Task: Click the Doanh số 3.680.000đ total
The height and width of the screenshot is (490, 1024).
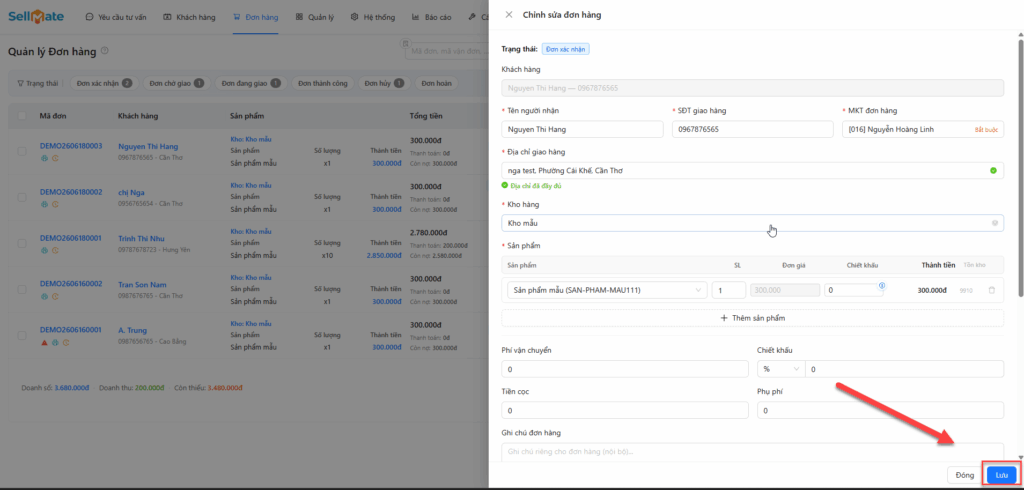Action: pos(55,387)
